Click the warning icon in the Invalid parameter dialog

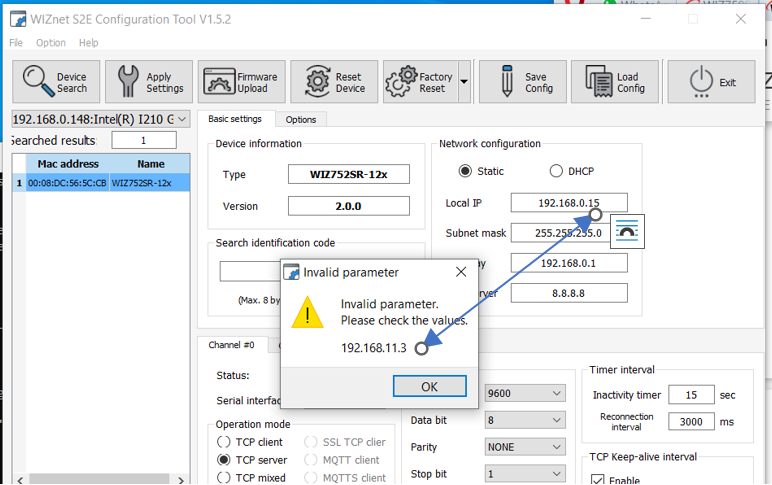[x=307, y=313]
